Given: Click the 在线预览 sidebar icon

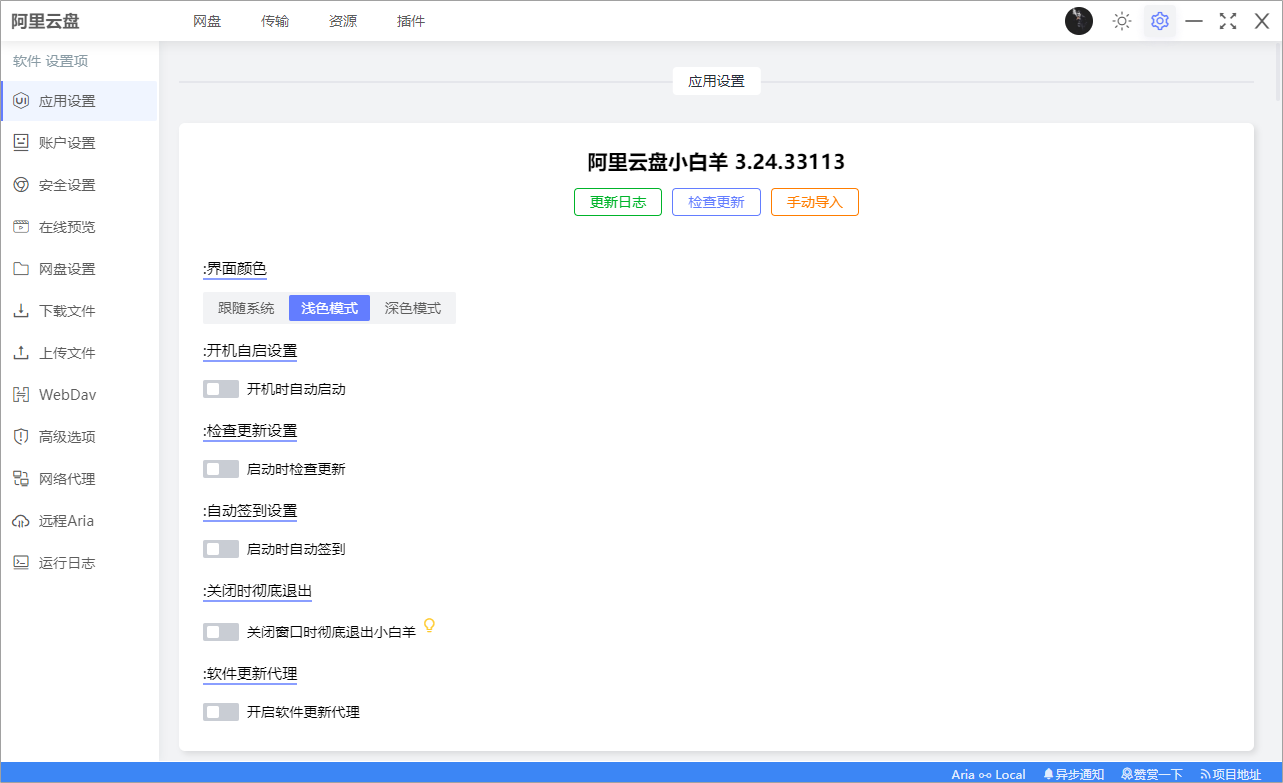Looking at the screenshot, I should tap(21, 227).
